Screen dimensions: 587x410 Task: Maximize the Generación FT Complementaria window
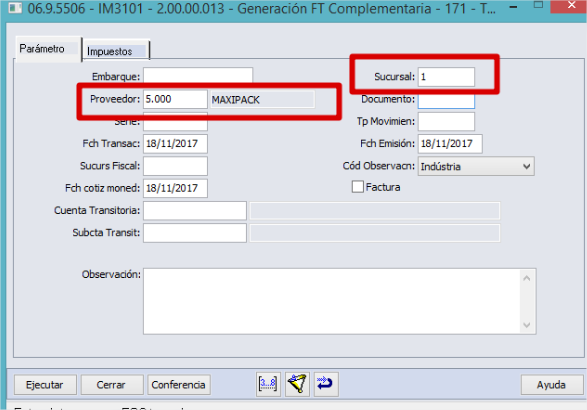click(538, 5)
